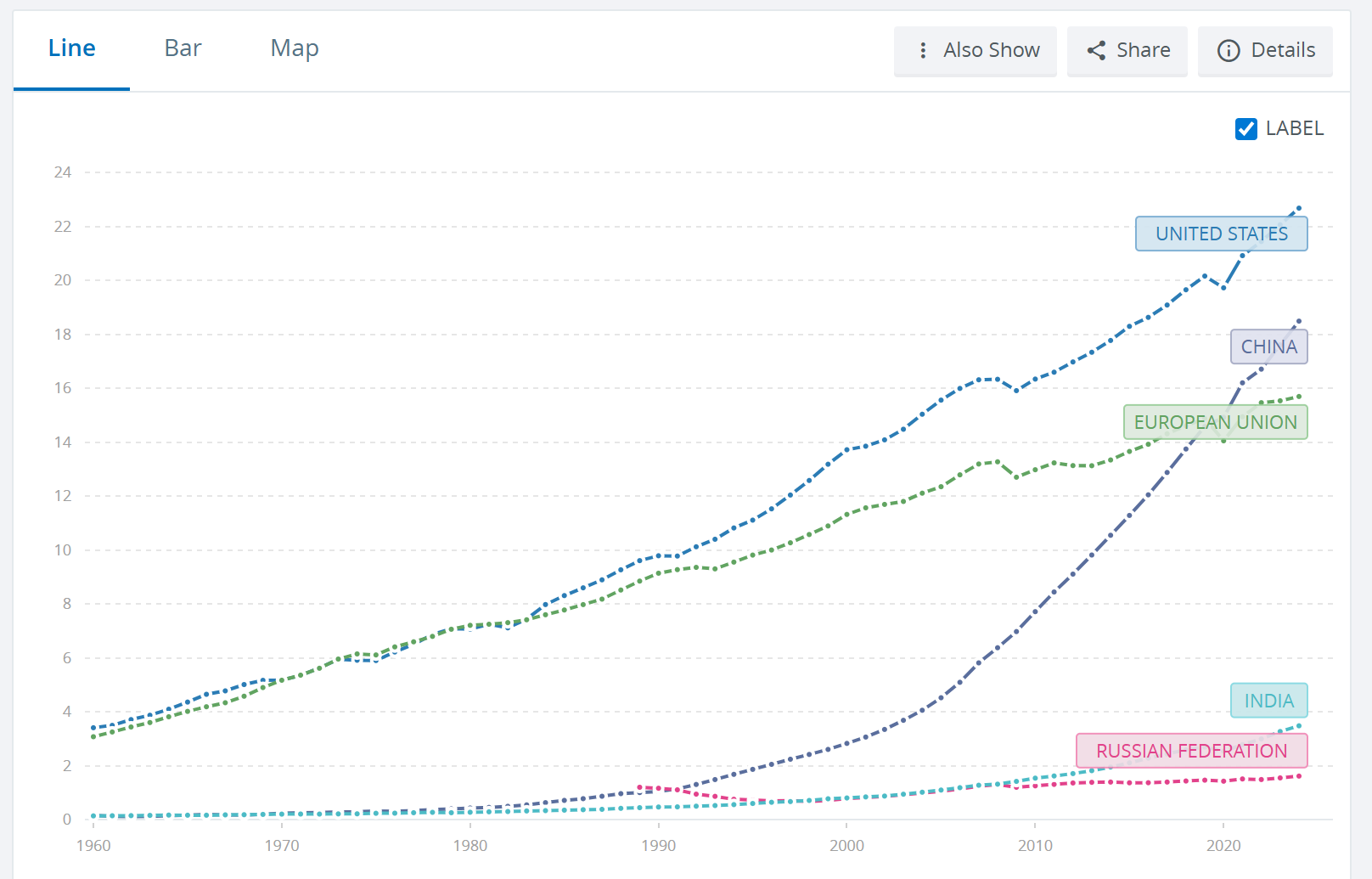Viewport: 1372px width, 879px height.
Task: Click the 1980 tick on the x-axis
Action: pyautogui.click(x=470, y=845)
